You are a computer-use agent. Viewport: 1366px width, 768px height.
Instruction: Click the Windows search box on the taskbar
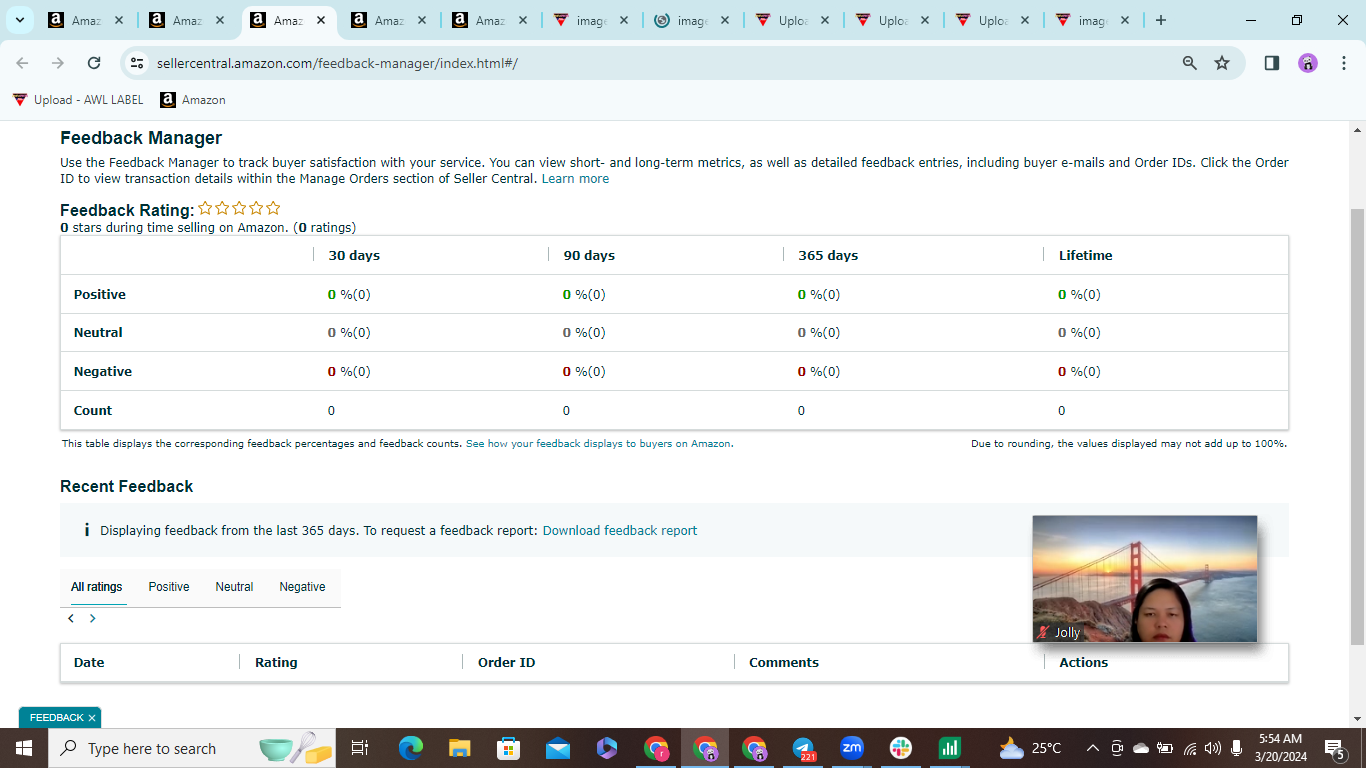pos(190,748)
